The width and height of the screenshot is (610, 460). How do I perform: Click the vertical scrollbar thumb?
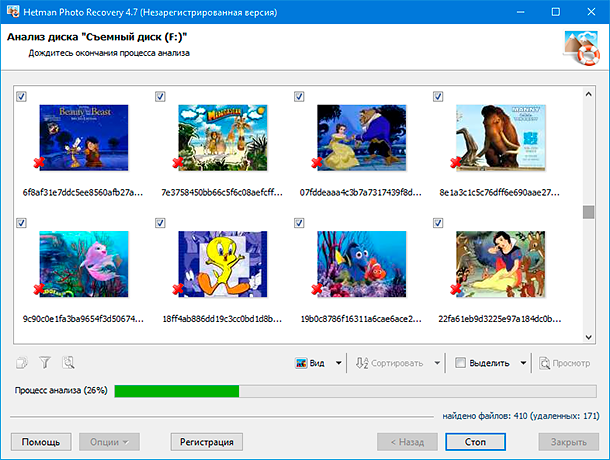pyautogui.click(x=588, y=212)
